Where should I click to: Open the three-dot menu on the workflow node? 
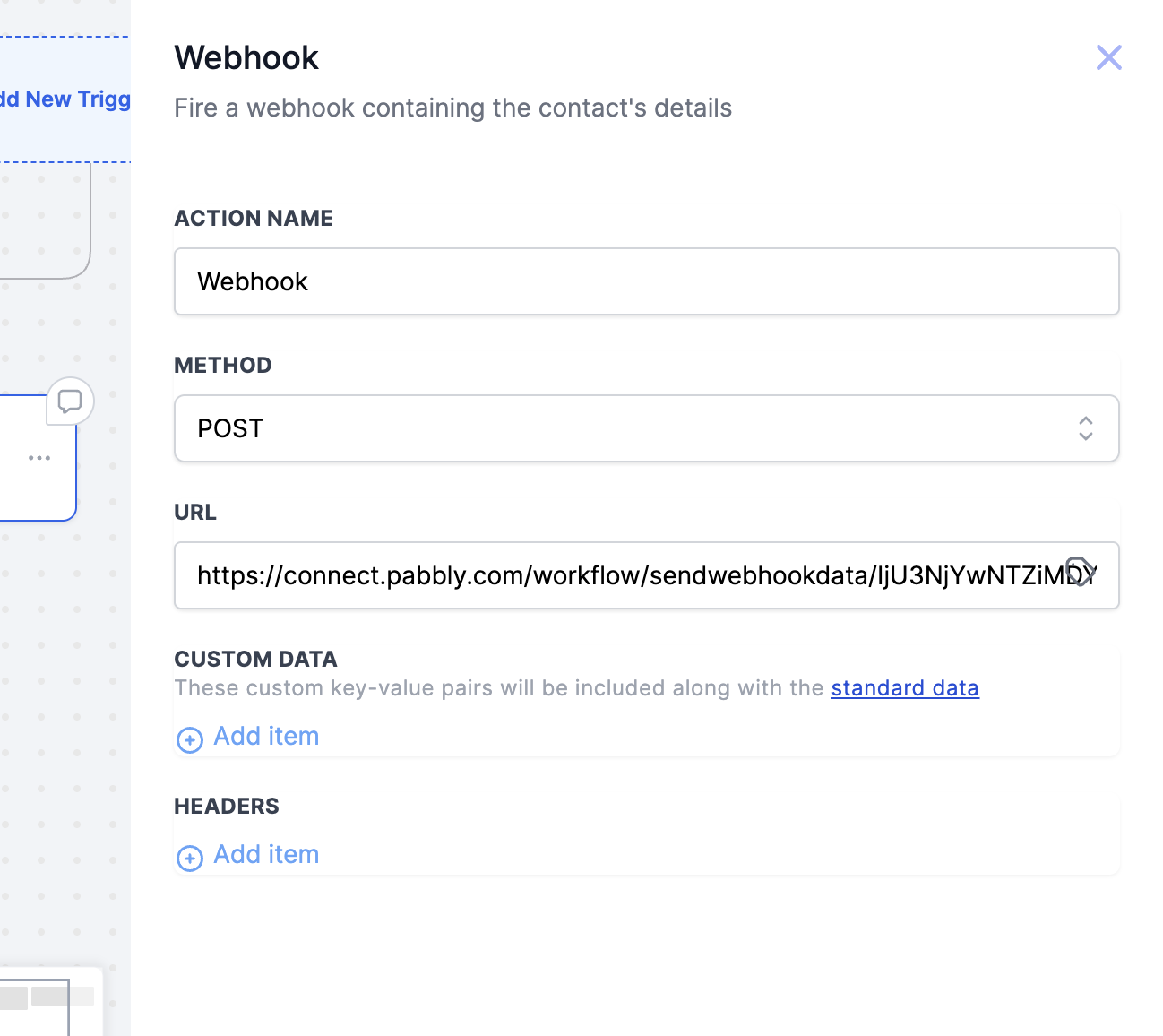[39, 458]
